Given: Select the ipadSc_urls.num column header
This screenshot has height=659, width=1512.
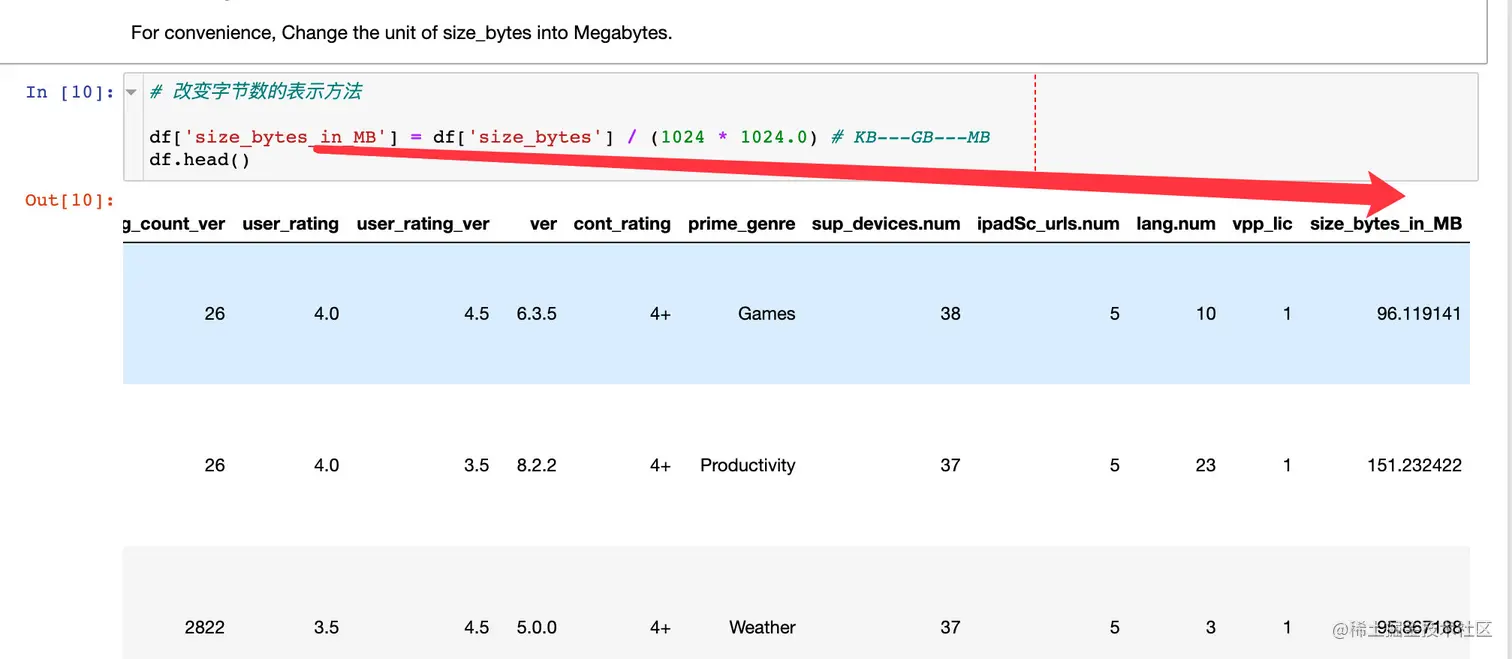Looking at the screenshot, I should click(1048, 224).
